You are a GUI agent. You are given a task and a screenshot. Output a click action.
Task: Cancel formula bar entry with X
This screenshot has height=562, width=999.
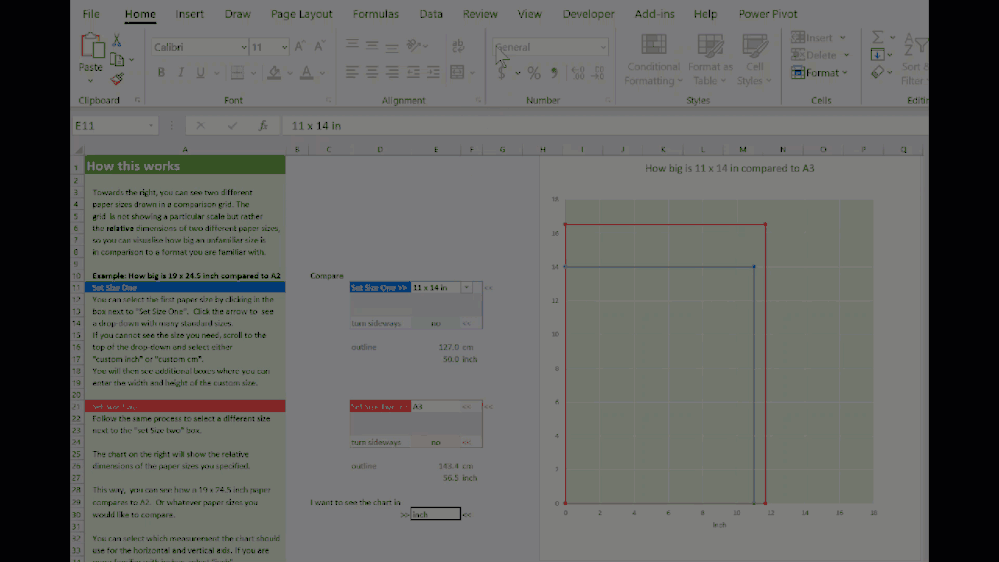coord(201,126)
